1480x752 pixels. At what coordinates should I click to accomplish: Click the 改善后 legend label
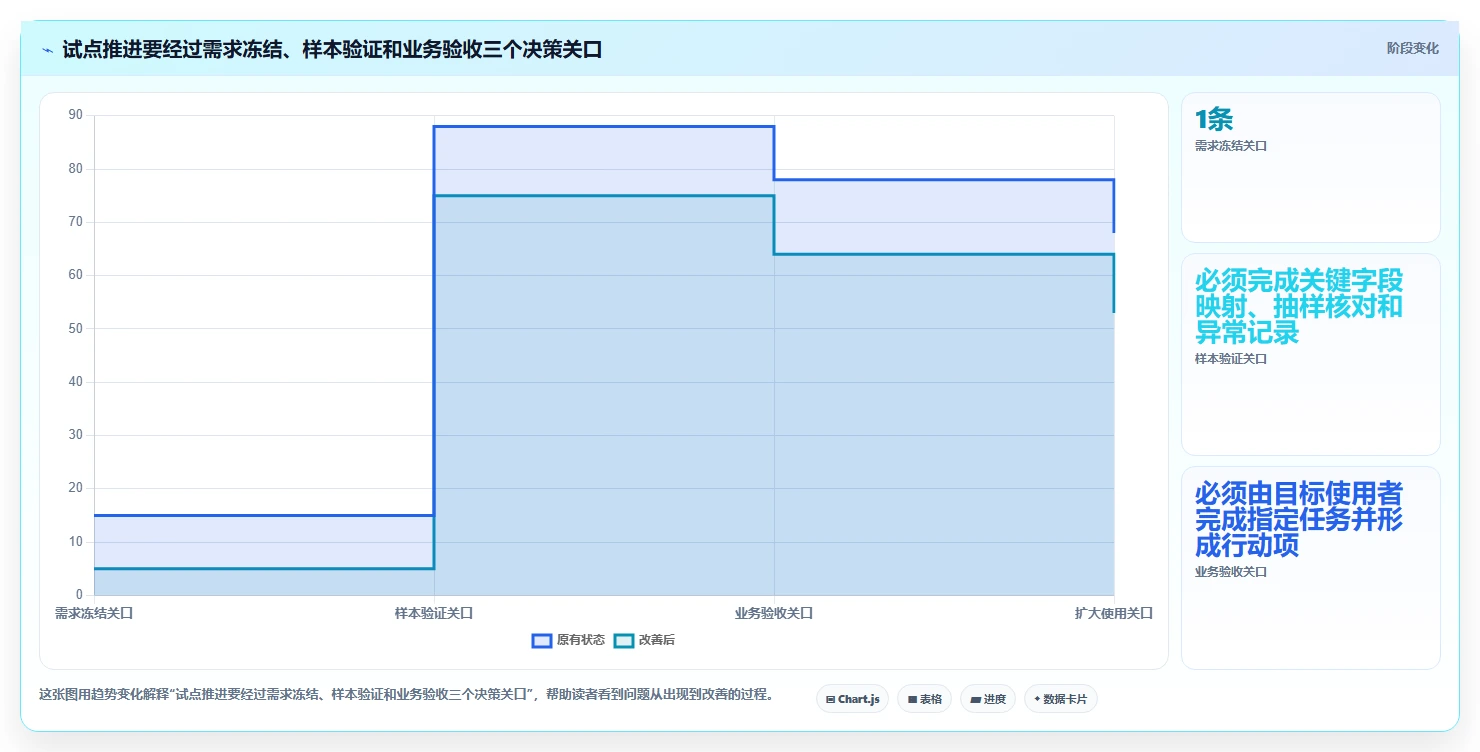point(657,640)
